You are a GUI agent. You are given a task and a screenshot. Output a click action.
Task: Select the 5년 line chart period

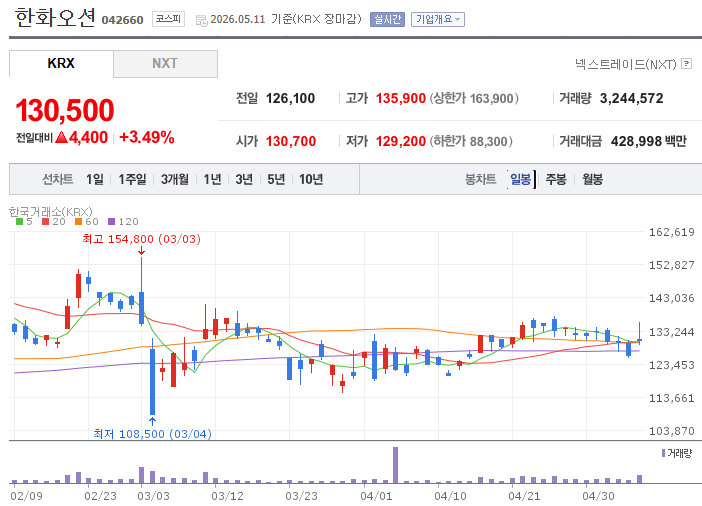pos(276,179)
